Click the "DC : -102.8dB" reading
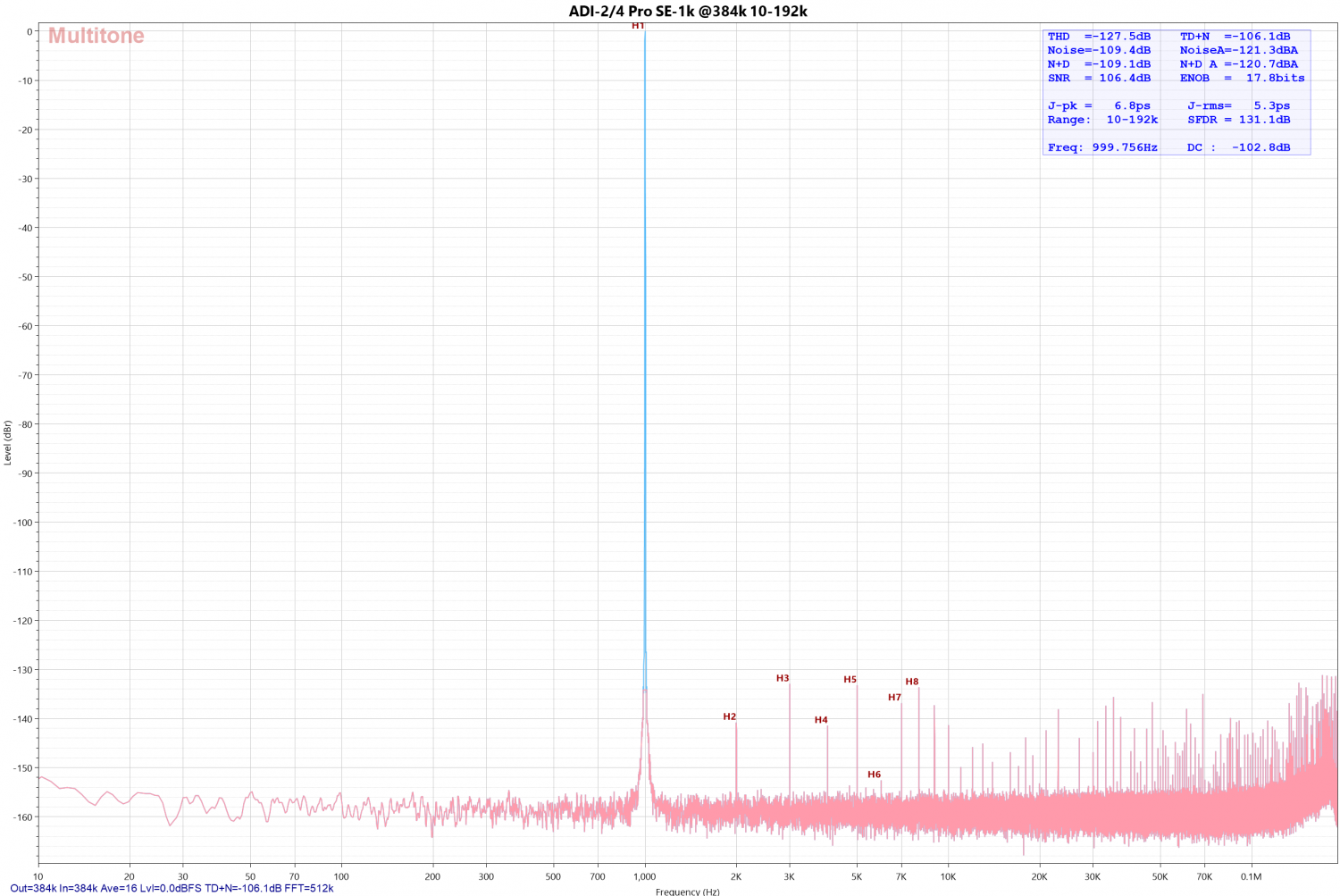Screen dimensions: 1340x896 [1238, 147]
